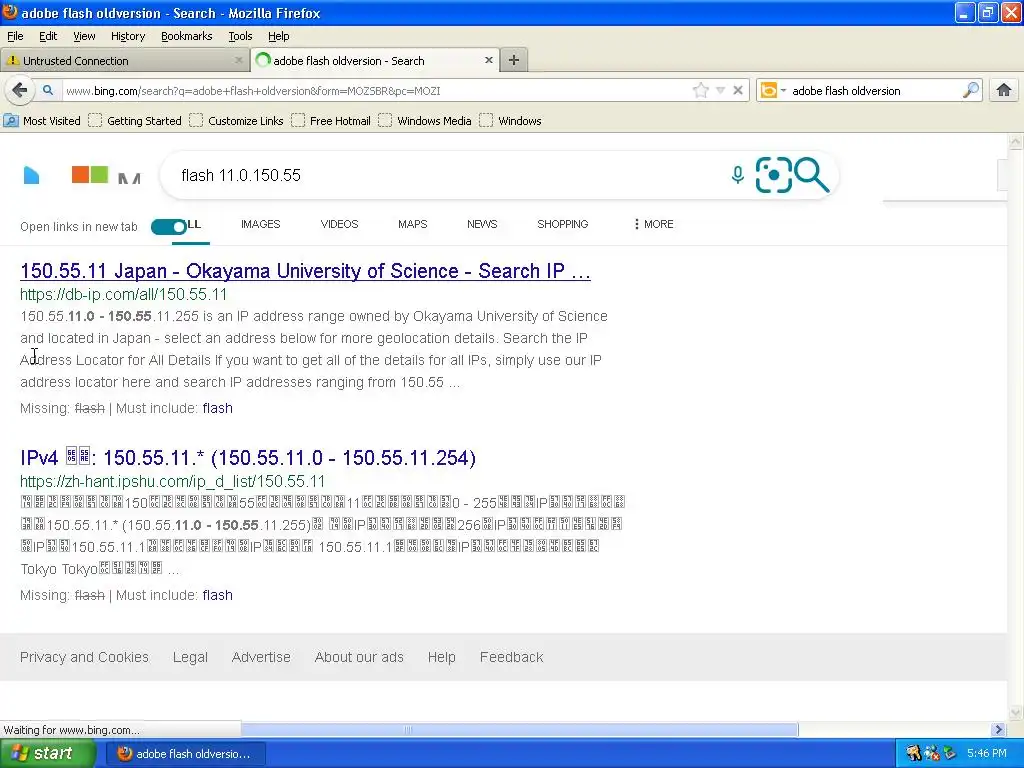Image resolution: width=1024 pixels, height=768 pixels.
Task: Click the Microsoft colored squares logo
Action: click(x=89, y=174)
